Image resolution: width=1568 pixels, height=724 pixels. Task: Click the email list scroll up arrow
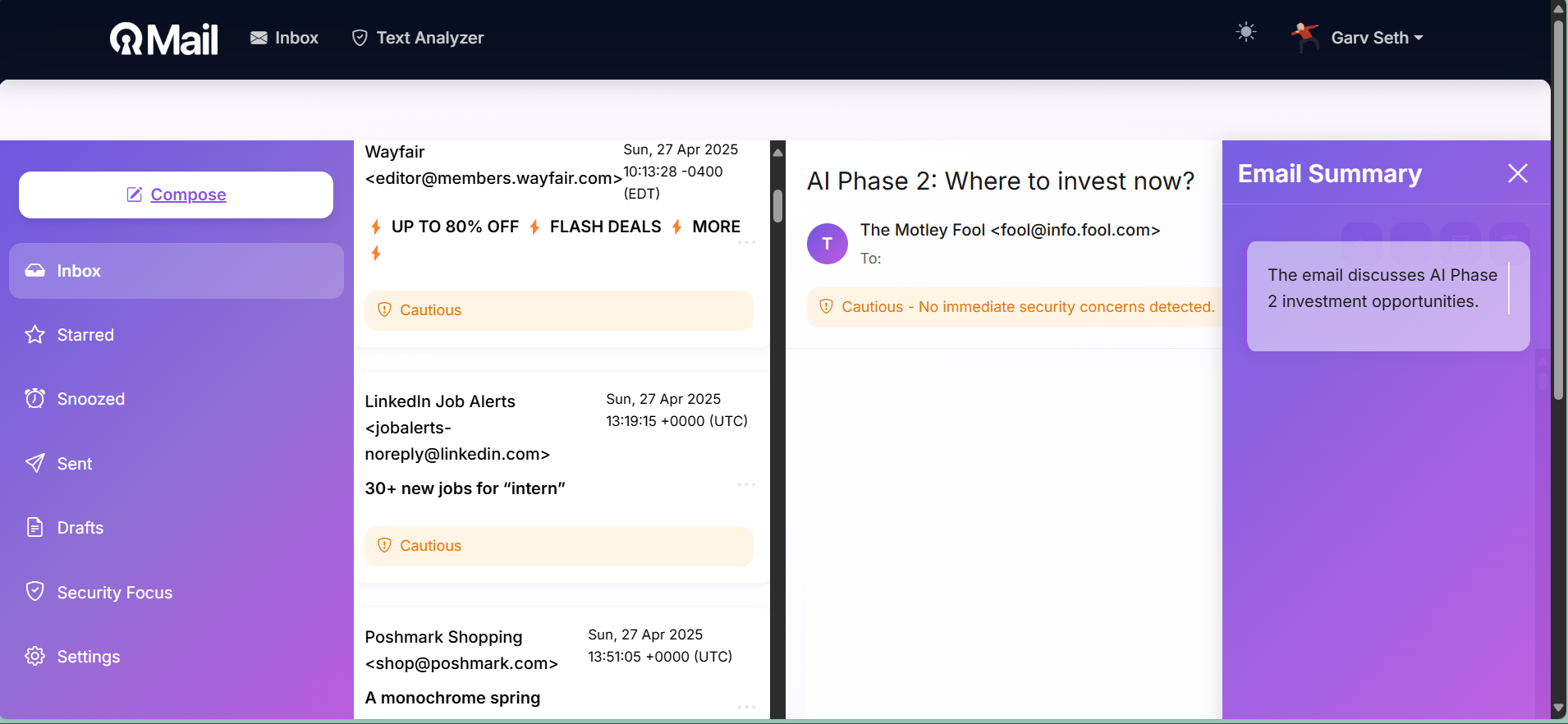(x=777, y=152)
